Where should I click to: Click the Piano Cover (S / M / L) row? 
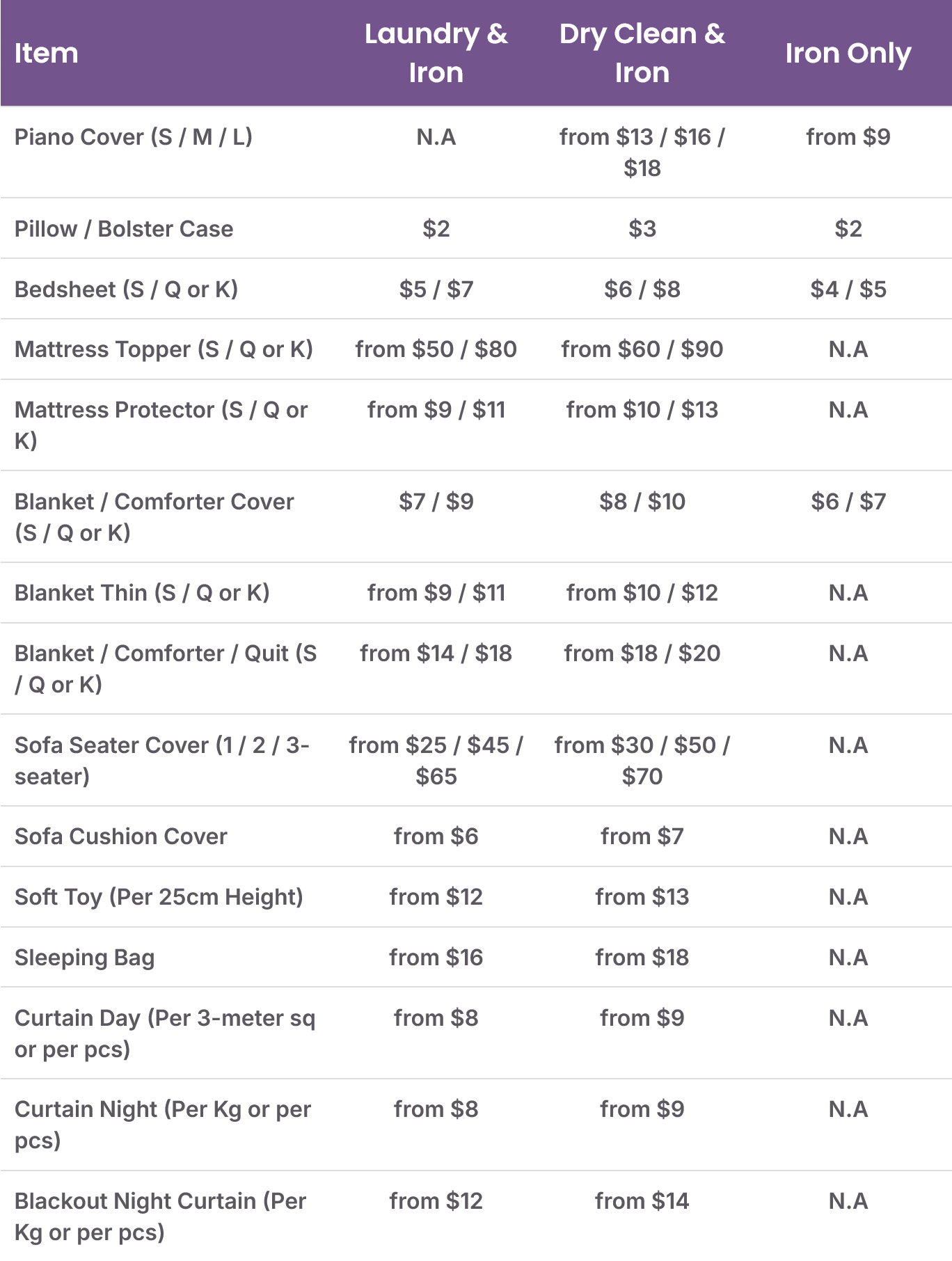coord(476,152)
